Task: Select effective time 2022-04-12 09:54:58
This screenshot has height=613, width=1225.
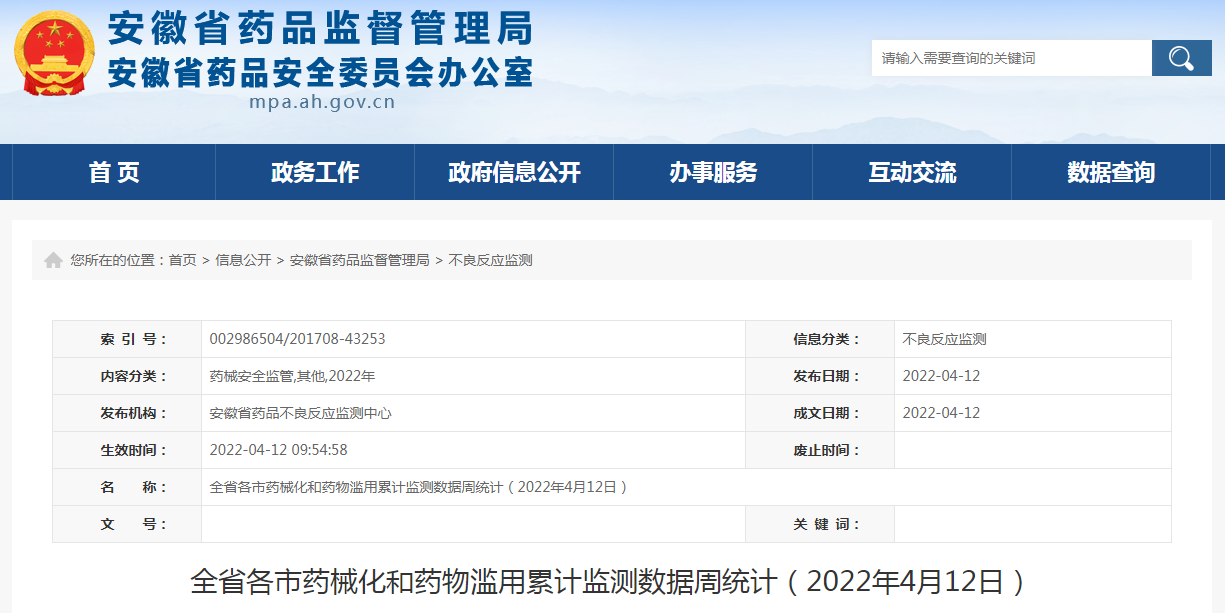Action: (x=278, y=450)
